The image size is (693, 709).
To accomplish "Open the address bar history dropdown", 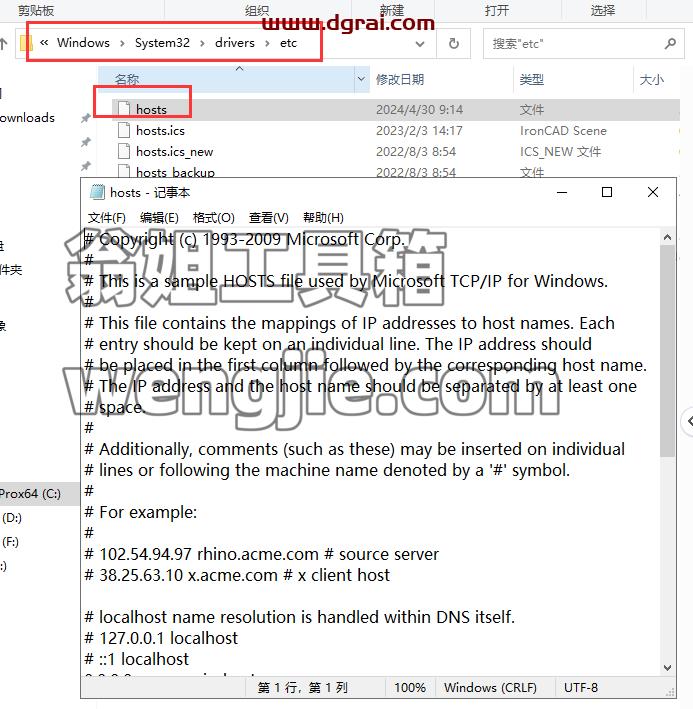I will (420, 43).
